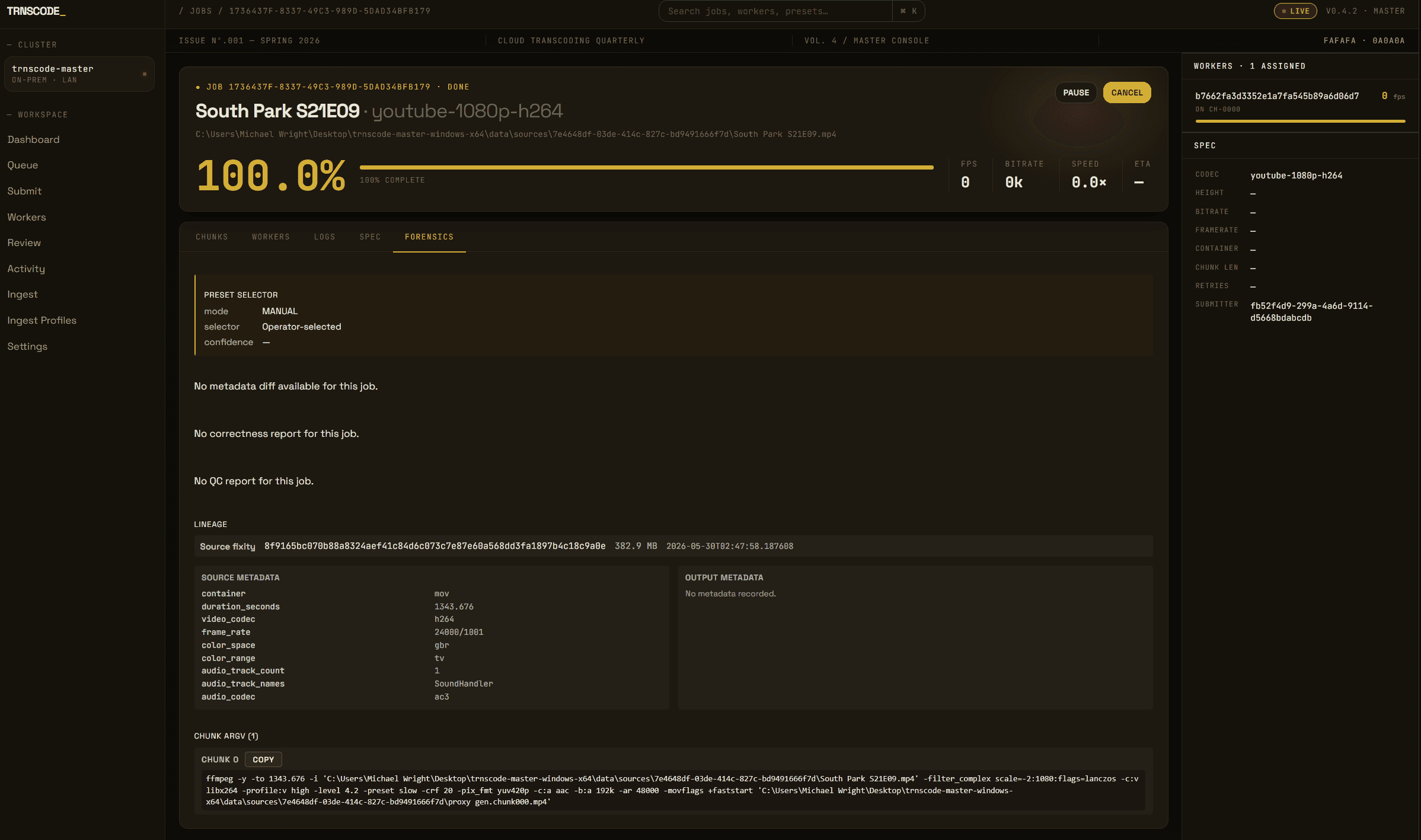Image resolution: width=1421 pixels, height=840 pixels.
Task: Click the job ID breadcrumb
Action: (330, 11)
